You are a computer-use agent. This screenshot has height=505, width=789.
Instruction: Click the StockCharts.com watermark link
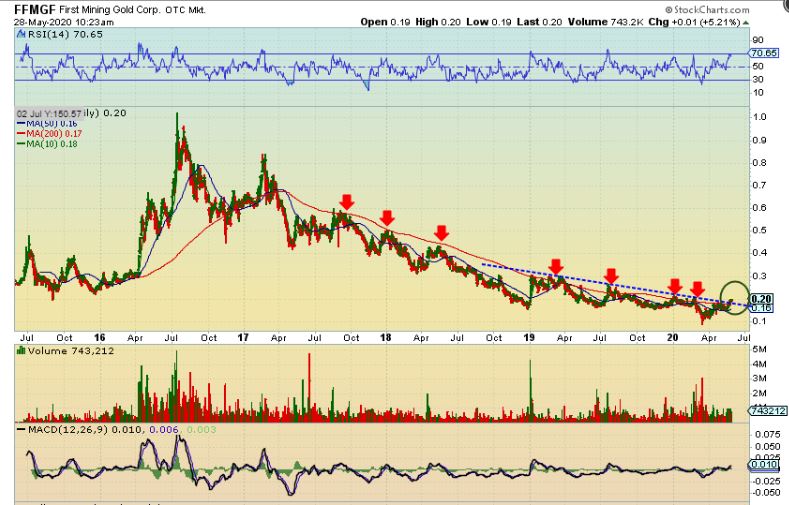click(x=707, y=10)
